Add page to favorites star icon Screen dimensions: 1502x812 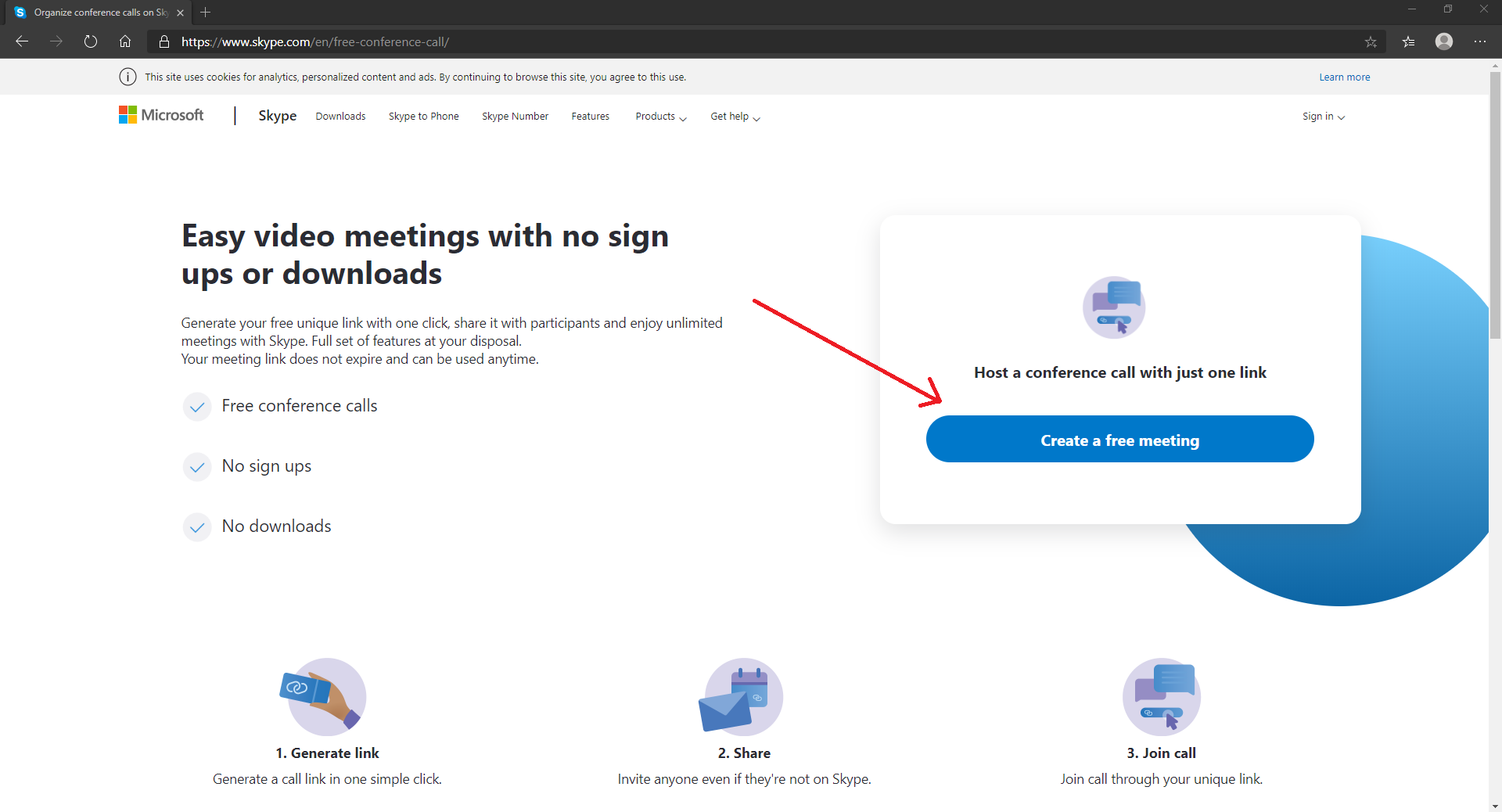coord(1371,42)
